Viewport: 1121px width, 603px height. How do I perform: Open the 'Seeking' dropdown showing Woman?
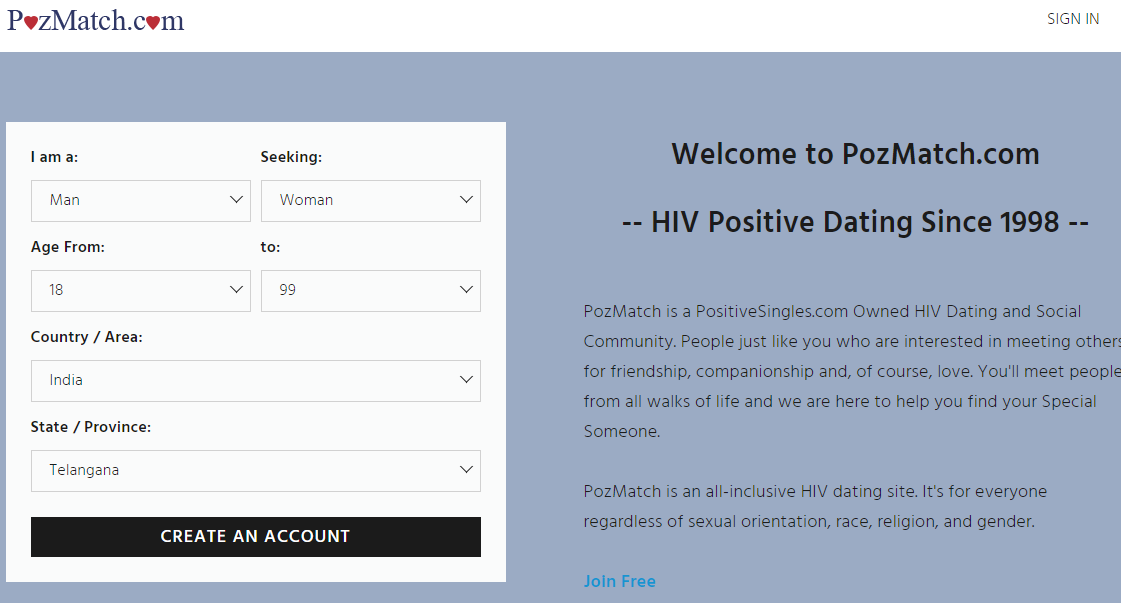370,200
